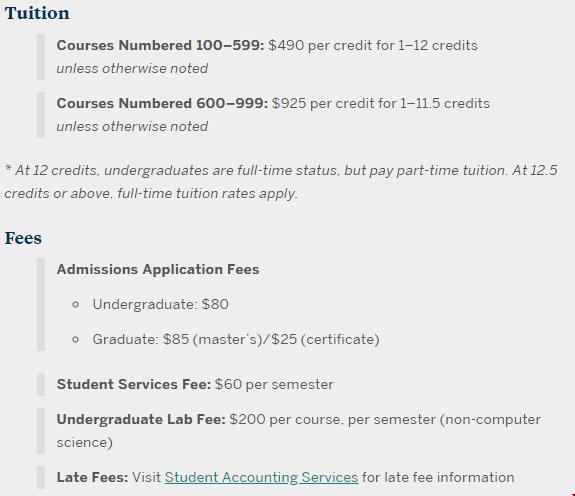
Task: Click the Late Fees label
Action: point(92,477)
